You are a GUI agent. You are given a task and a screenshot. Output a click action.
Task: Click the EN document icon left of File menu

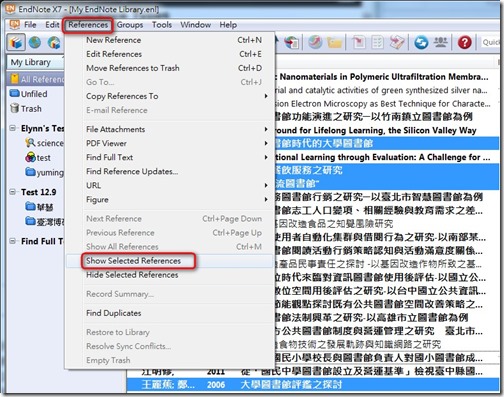(x=14, y=24)
